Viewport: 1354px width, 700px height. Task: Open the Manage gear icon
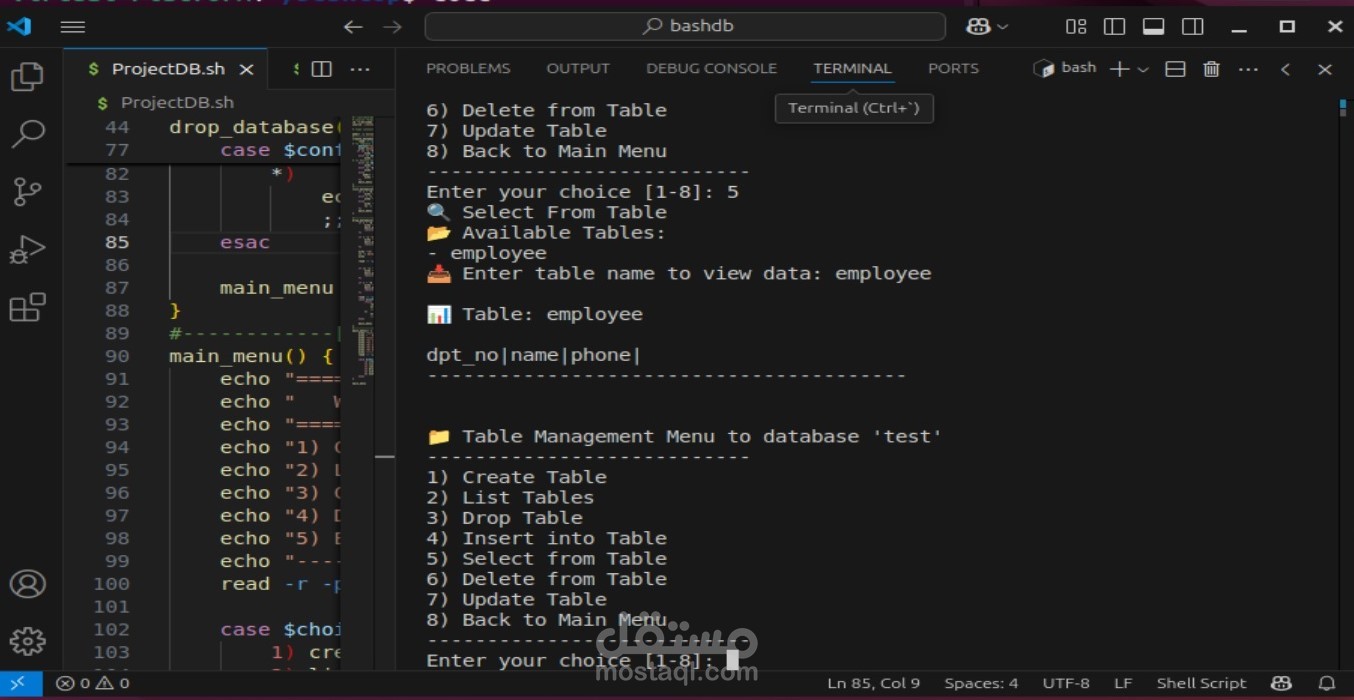[x=27, y=641]
